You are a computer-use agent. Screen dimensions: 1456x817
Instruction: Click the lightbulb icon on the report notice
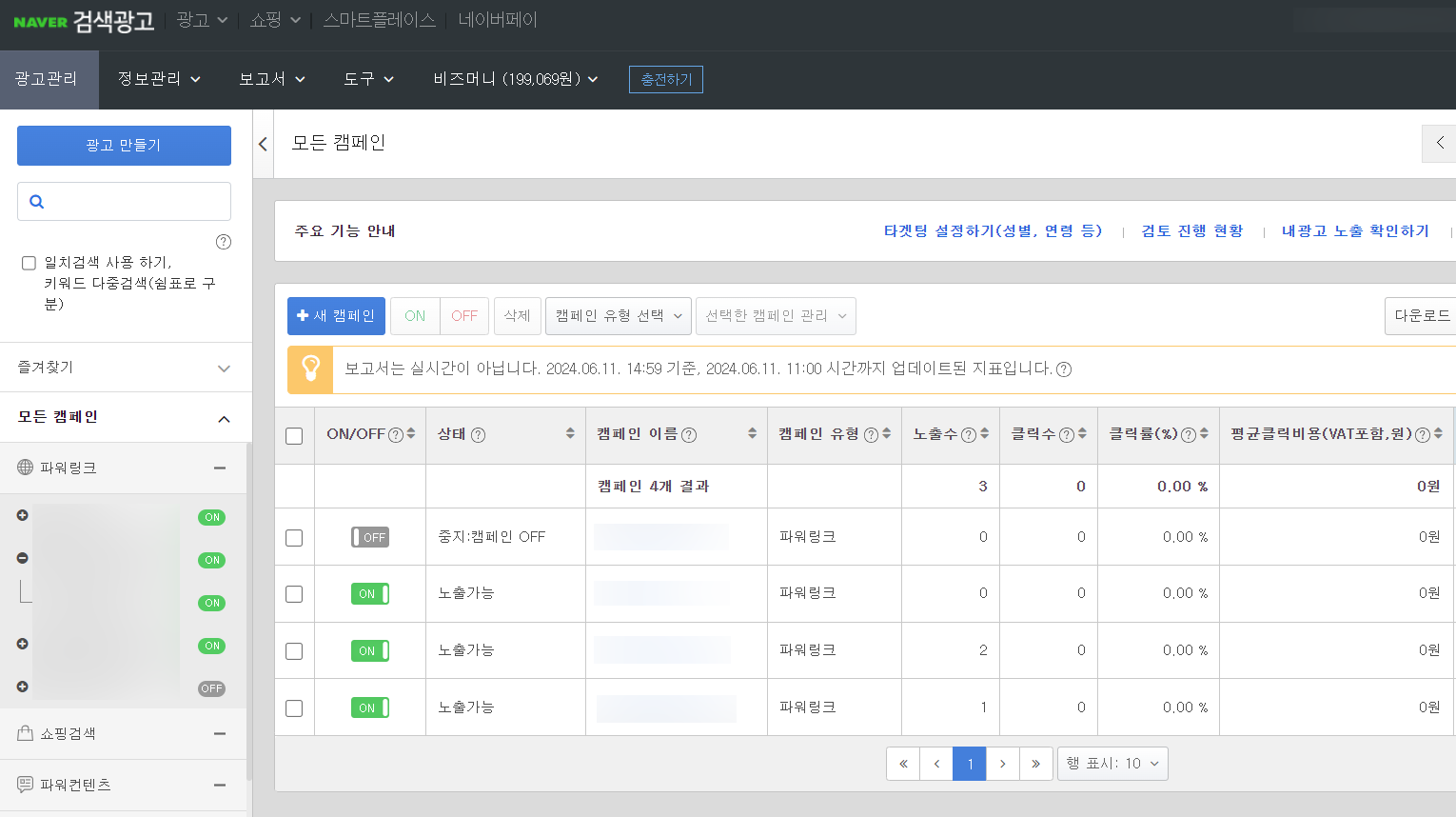click(310, 368)
